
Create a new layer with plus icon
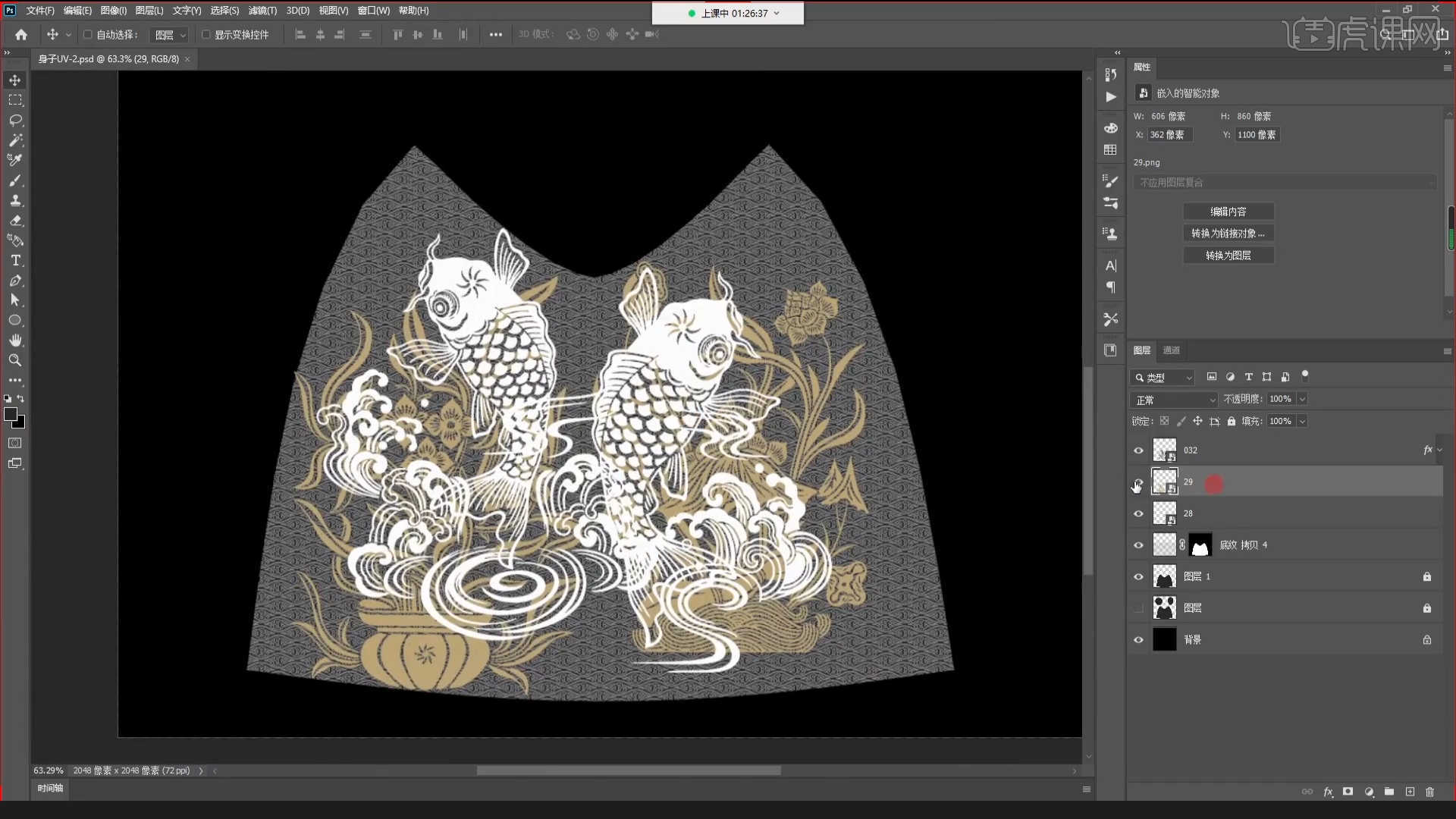coord(1410,792)
